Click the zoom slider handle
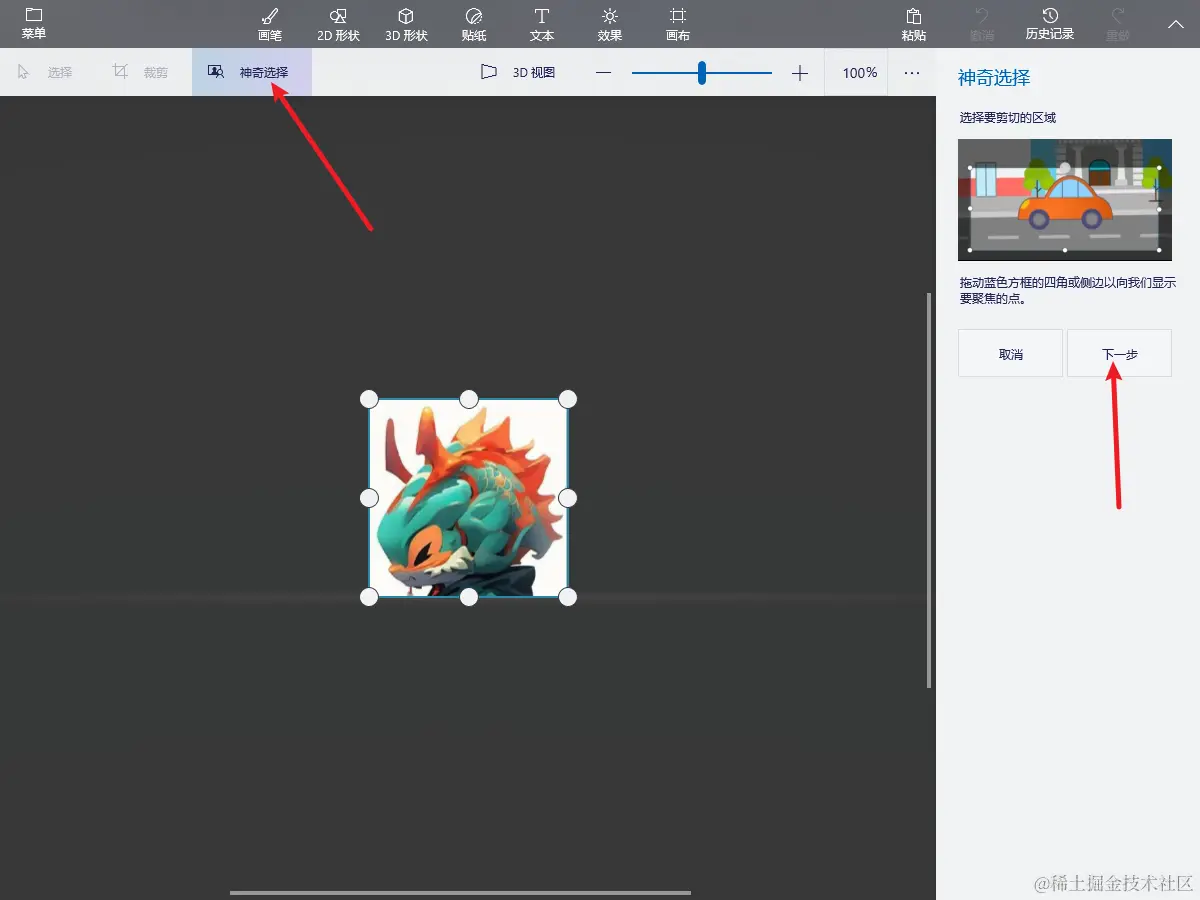This screenshot has width=1200, height=900. click(702, 73)
